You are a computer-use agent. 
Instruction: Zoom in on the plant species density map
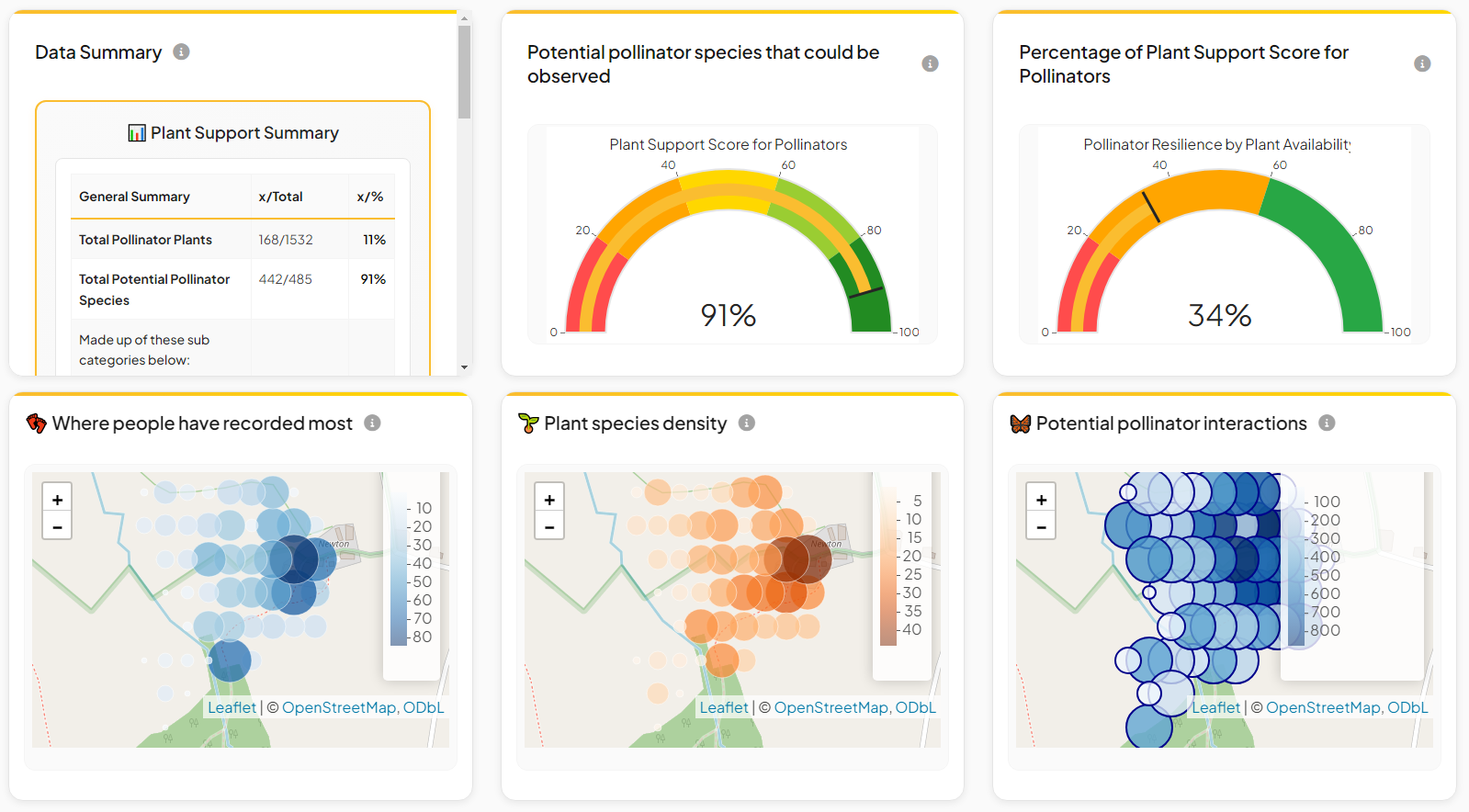click(549, 500)
